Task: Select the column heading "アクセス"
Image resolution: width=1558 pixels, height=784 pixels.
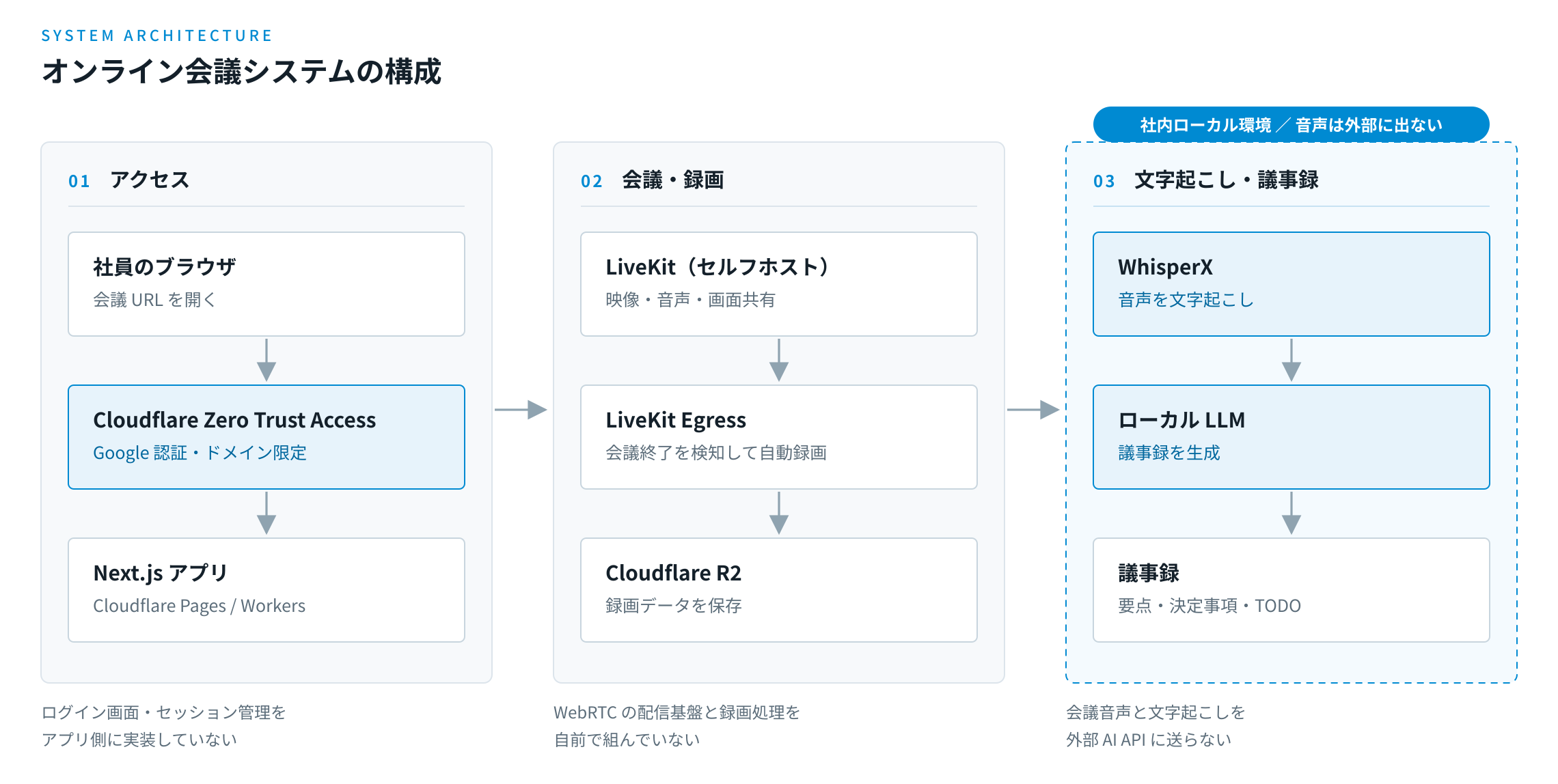Action: (150, 180)
